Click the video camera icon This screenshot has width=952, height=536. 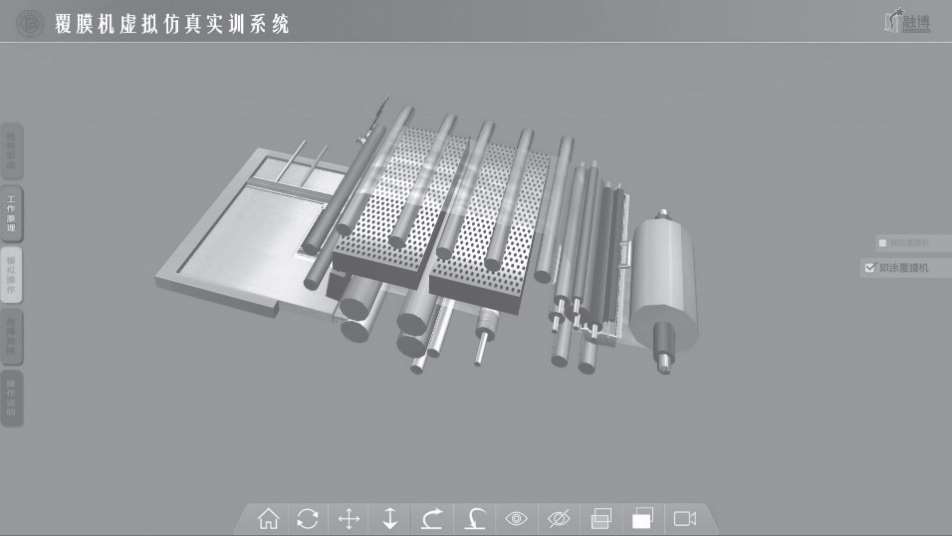[x=685, y=518]
